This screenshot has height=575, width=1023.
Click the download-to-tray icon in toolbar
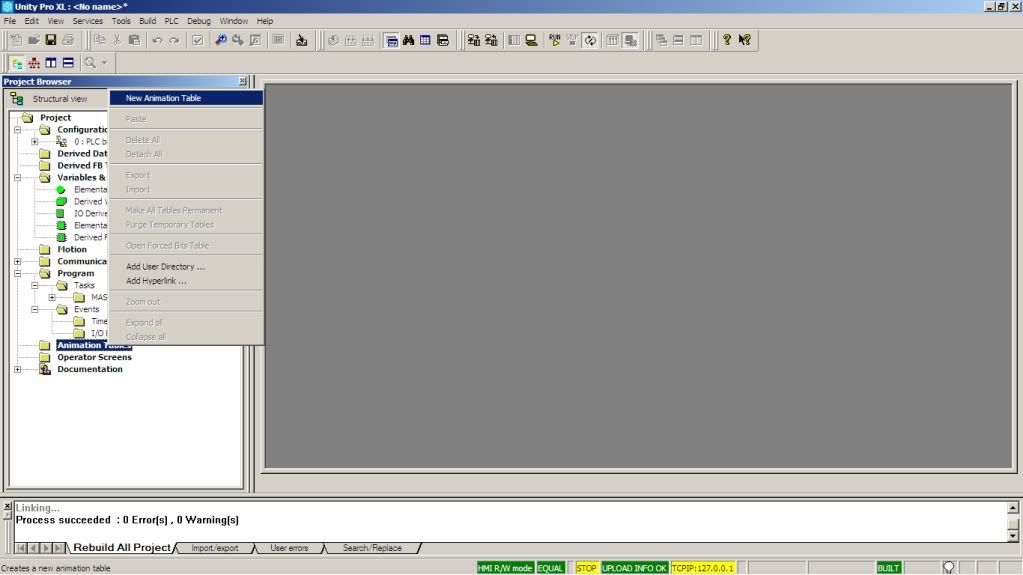click(301, 40)
